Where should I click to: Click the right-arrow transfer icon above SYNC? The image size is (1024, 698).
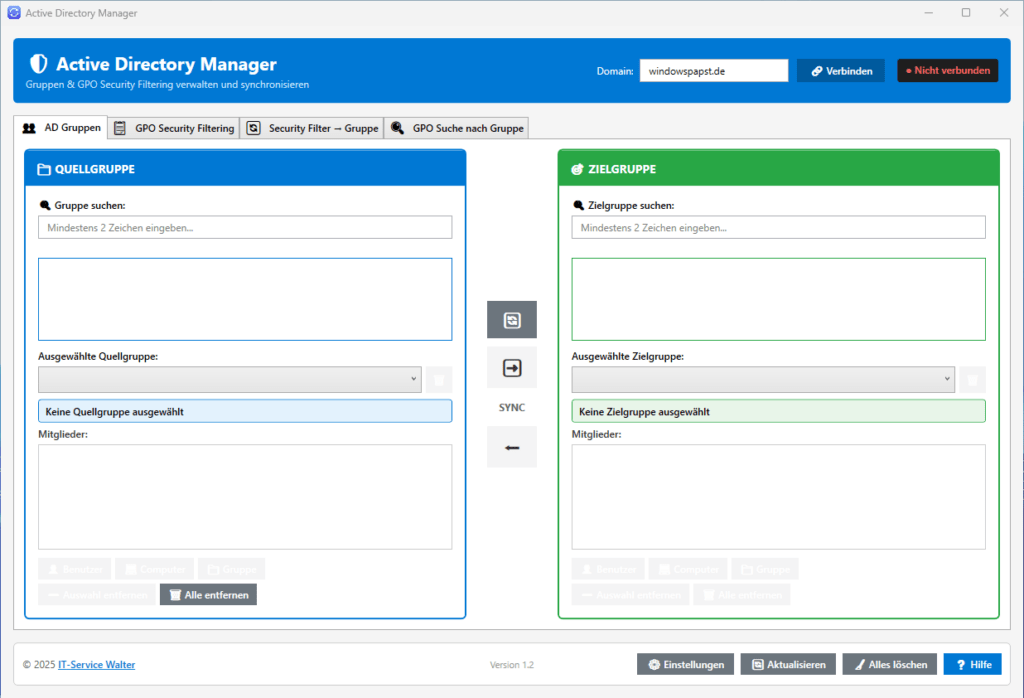(x=511, y=367)
